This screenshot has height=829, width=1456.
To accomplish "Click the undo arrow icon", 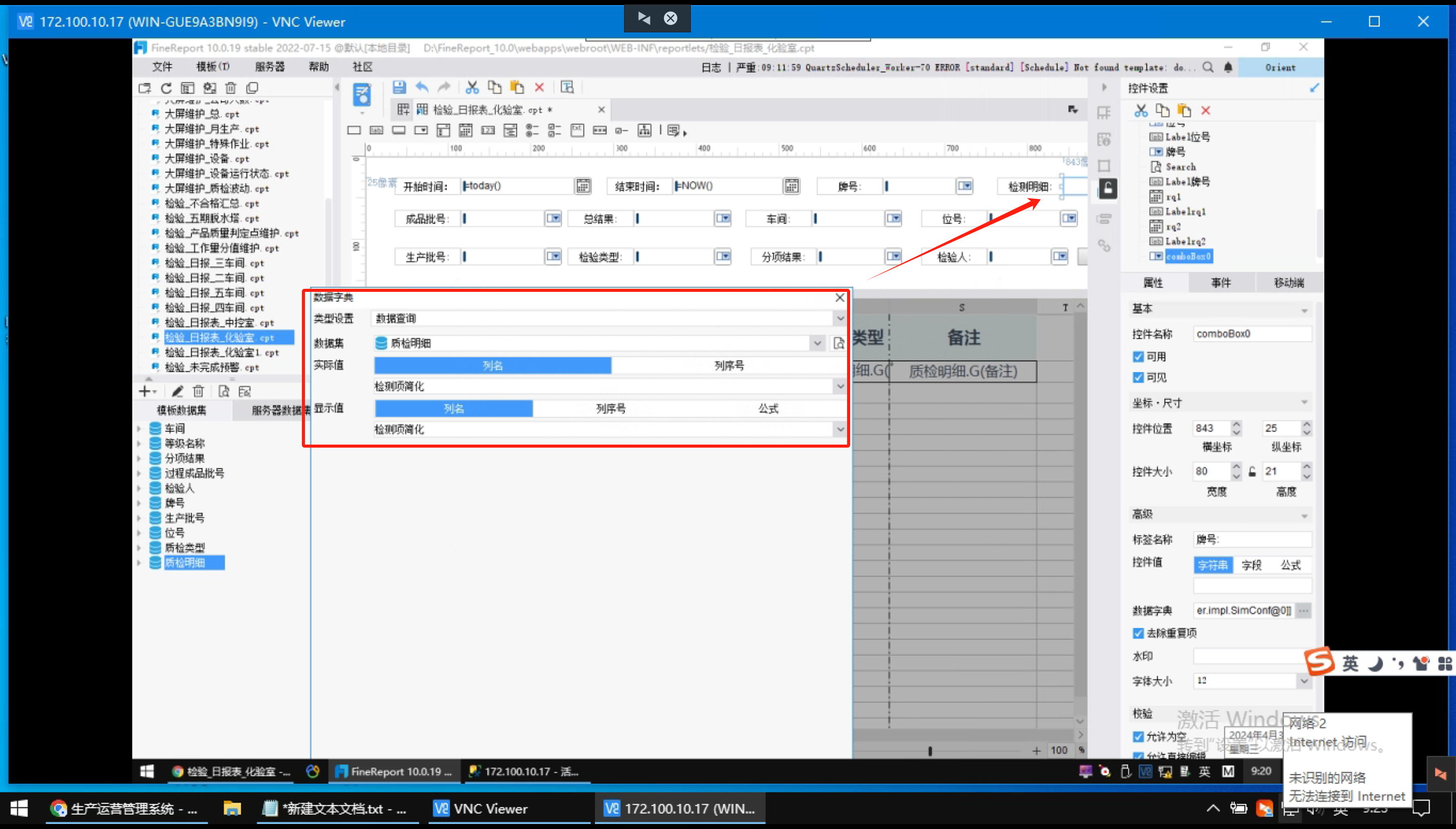I will tap(422, 87).
